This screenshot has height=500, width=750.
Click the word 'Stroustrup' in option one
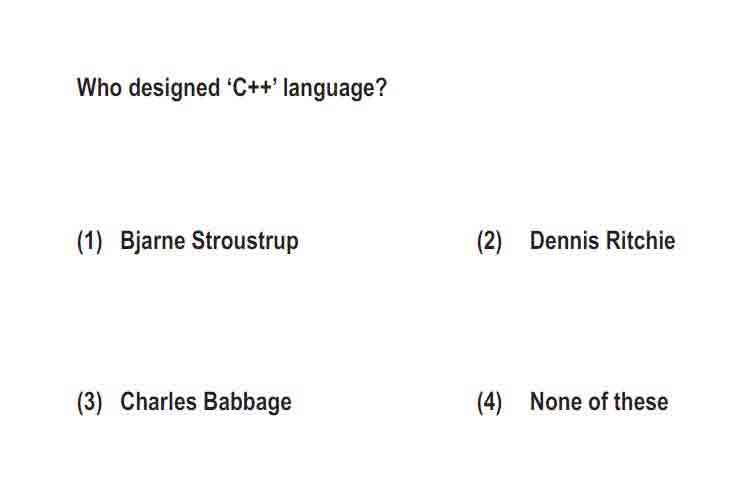(x=245, y=241)
